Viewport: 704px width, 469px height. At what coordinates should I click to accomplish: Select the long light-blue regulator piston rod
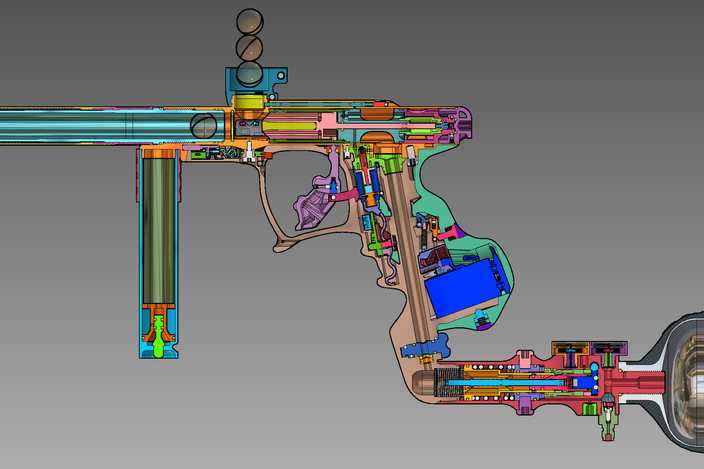[x=507, y=383]
